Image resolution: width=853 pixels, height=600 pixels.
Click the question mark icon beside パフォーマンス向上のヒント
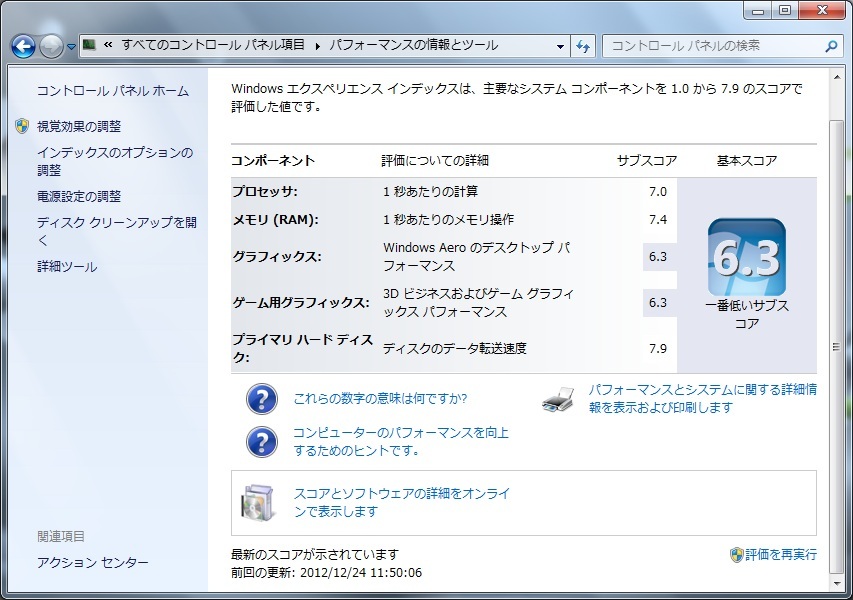click(x=262, y=441)
